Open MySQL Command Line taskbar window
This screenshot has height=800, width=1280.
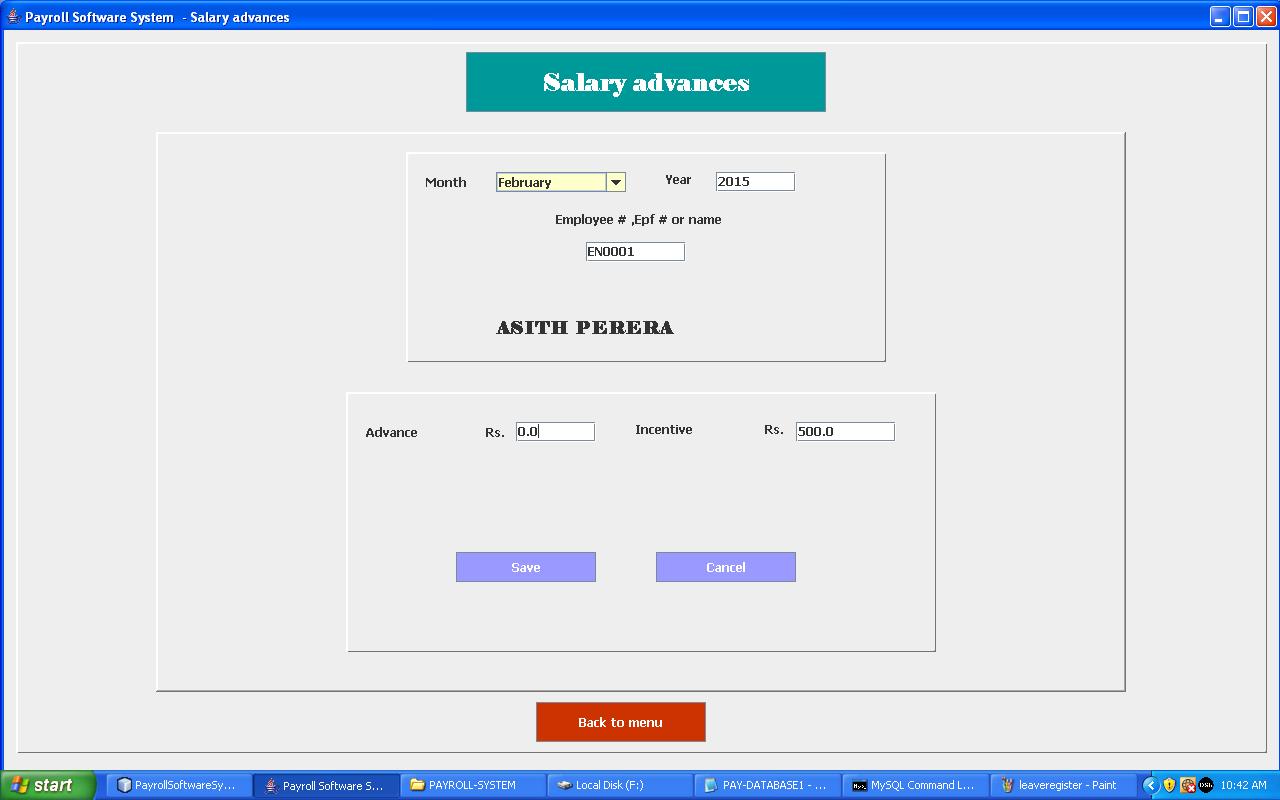point(914,785)
